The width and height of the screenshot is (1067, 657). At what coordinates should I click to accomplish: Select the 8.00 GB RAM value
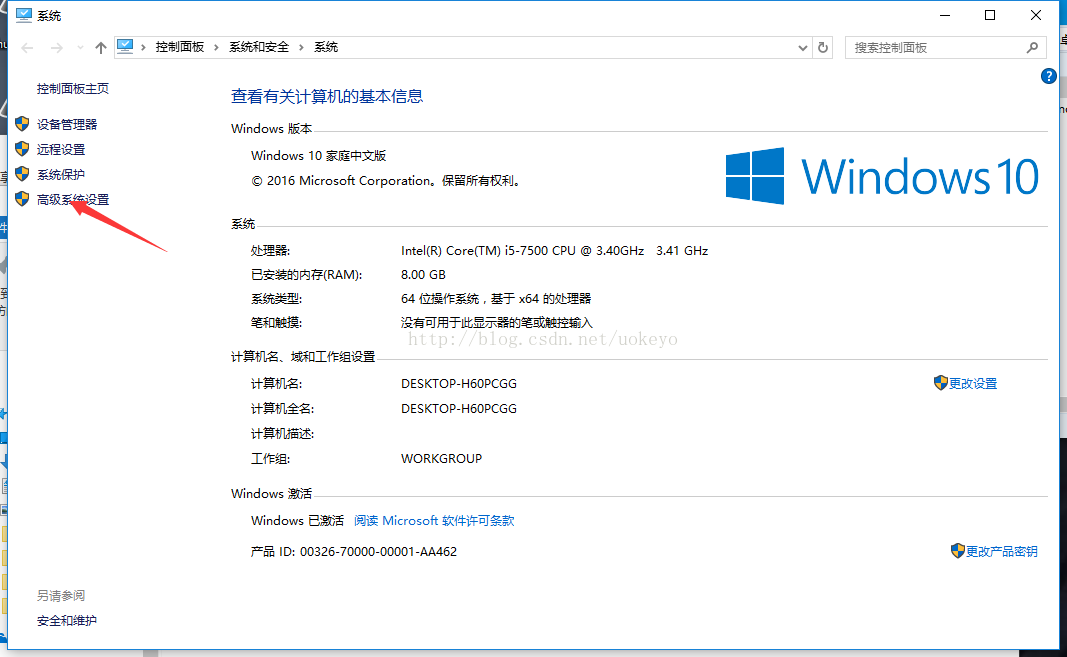click(423, 275)
